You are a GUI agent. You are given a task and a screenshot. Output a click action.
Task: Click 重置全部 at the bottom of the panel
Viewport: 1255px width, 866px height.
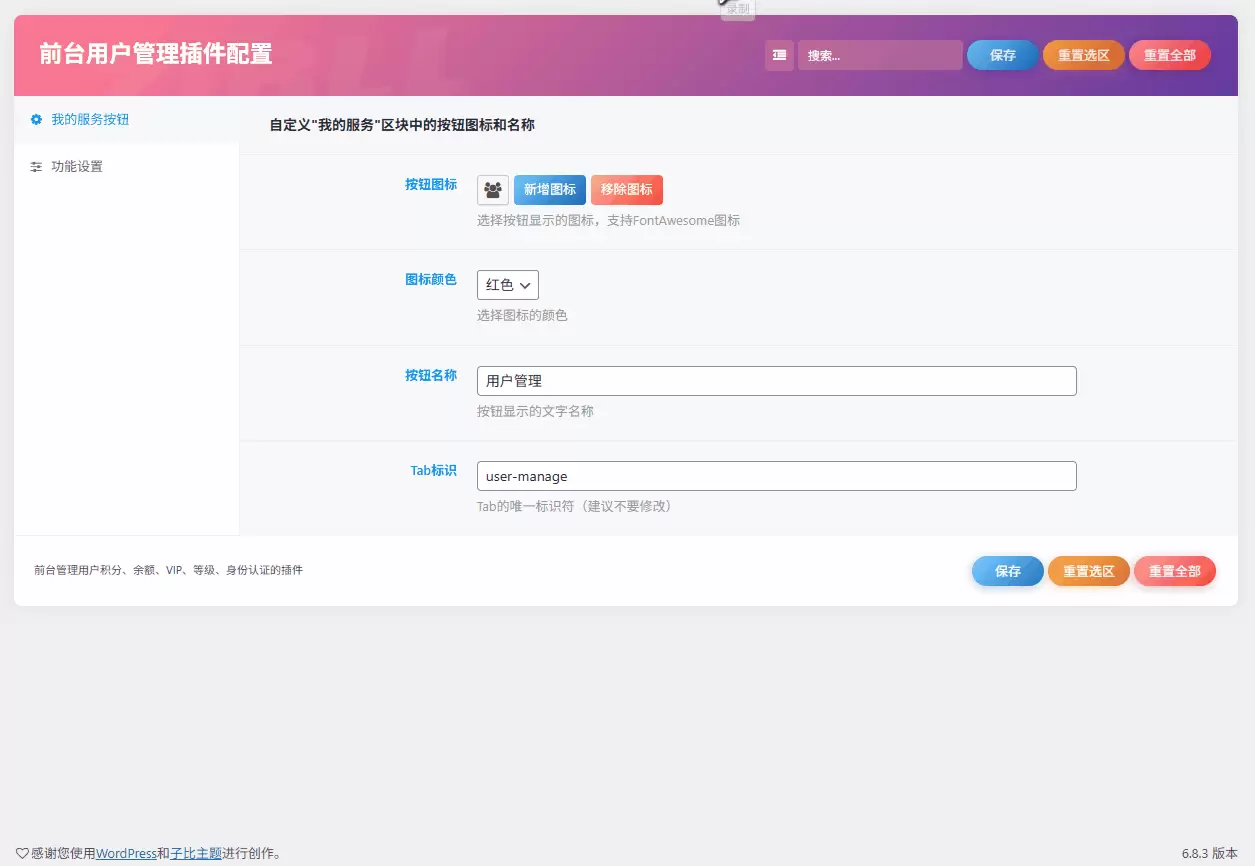[1174, 571]
